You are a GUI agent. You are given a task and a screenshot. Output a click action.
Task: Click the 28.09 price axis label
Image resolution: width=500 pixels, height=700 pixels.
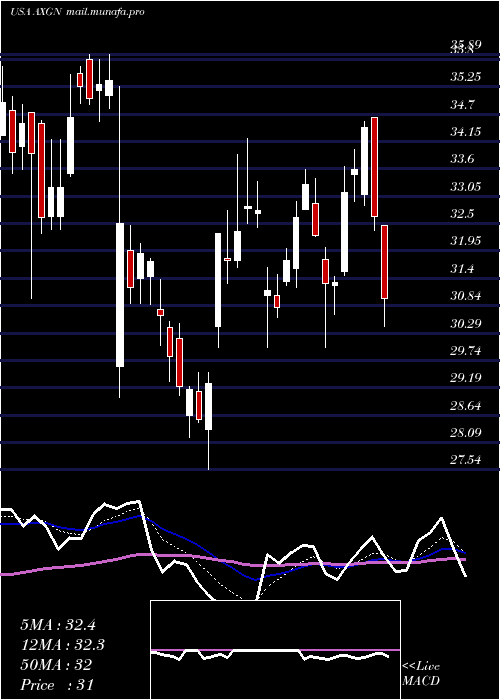[466, 433]
